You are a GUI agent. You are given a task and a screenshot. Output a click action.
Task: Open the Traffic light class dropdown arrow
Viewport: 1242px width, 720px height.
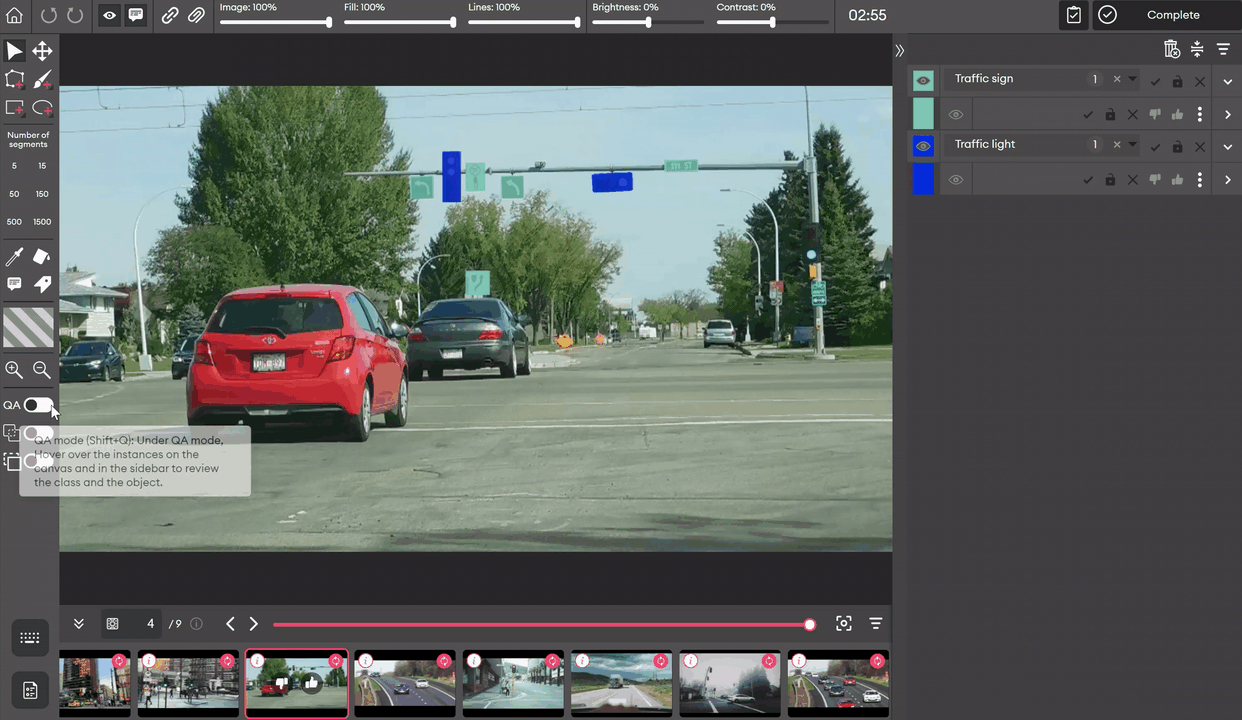coord(1133,144)
